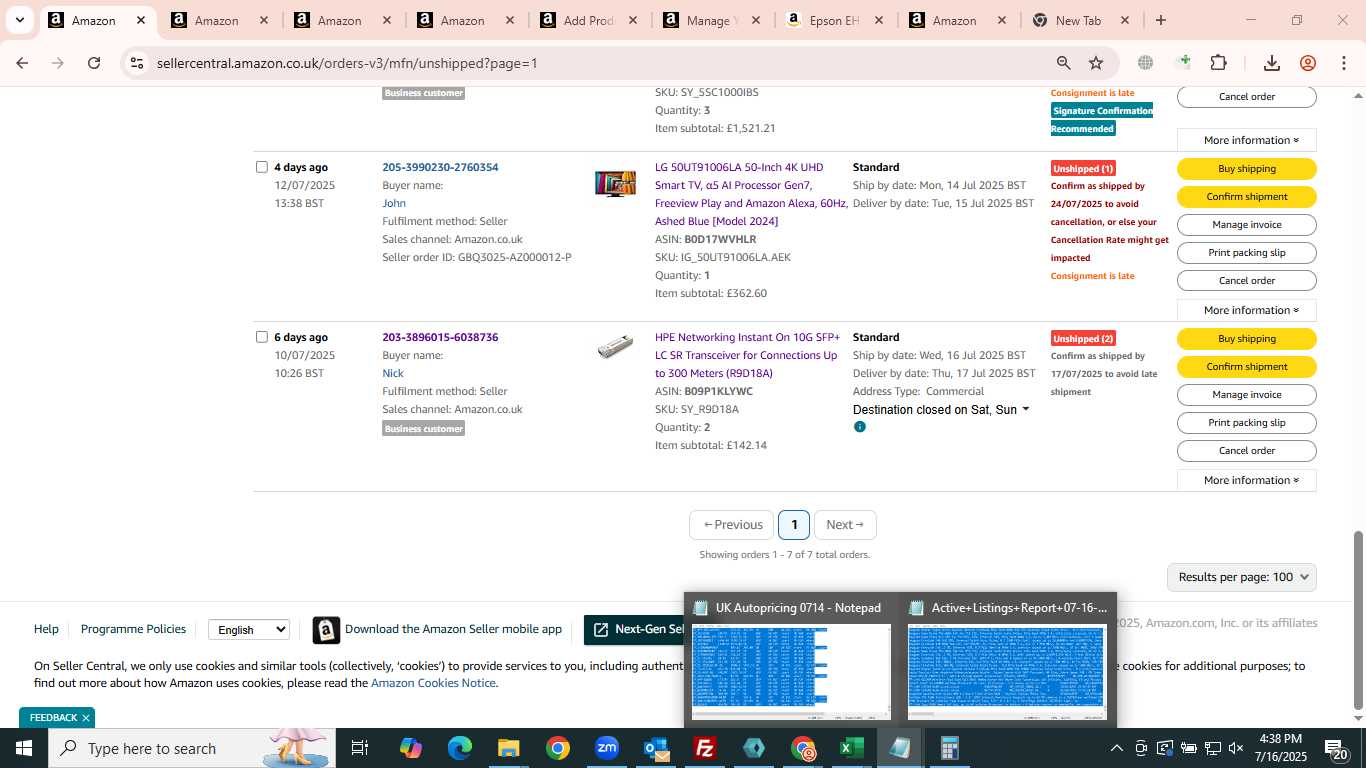Screen dimensions: 1366x768
Task: Click the Windows Start button
Action: (23, 748)
